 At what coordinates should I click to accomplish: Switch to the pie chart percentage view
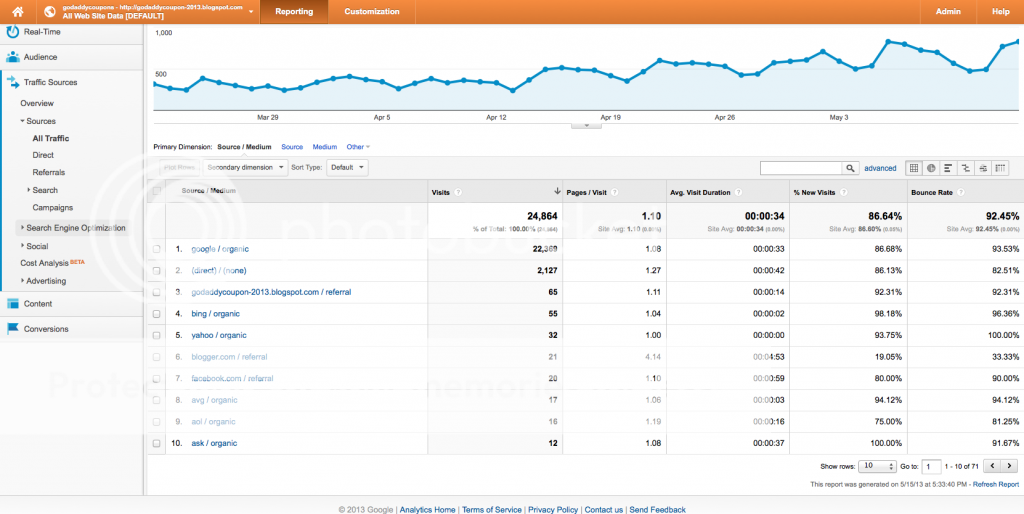tap(931, 168)
